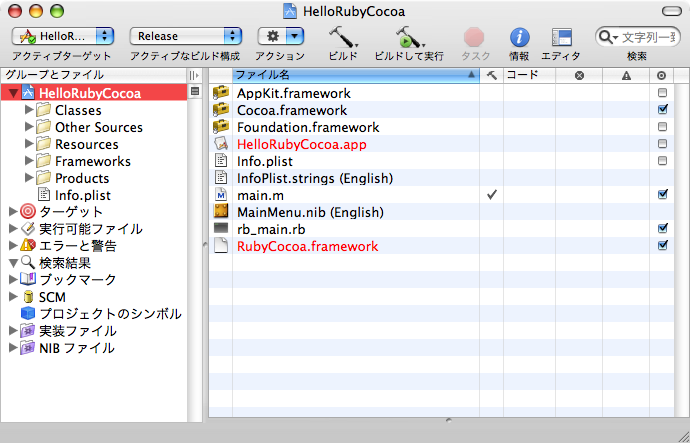Click the Code column header

pos(529,75)
